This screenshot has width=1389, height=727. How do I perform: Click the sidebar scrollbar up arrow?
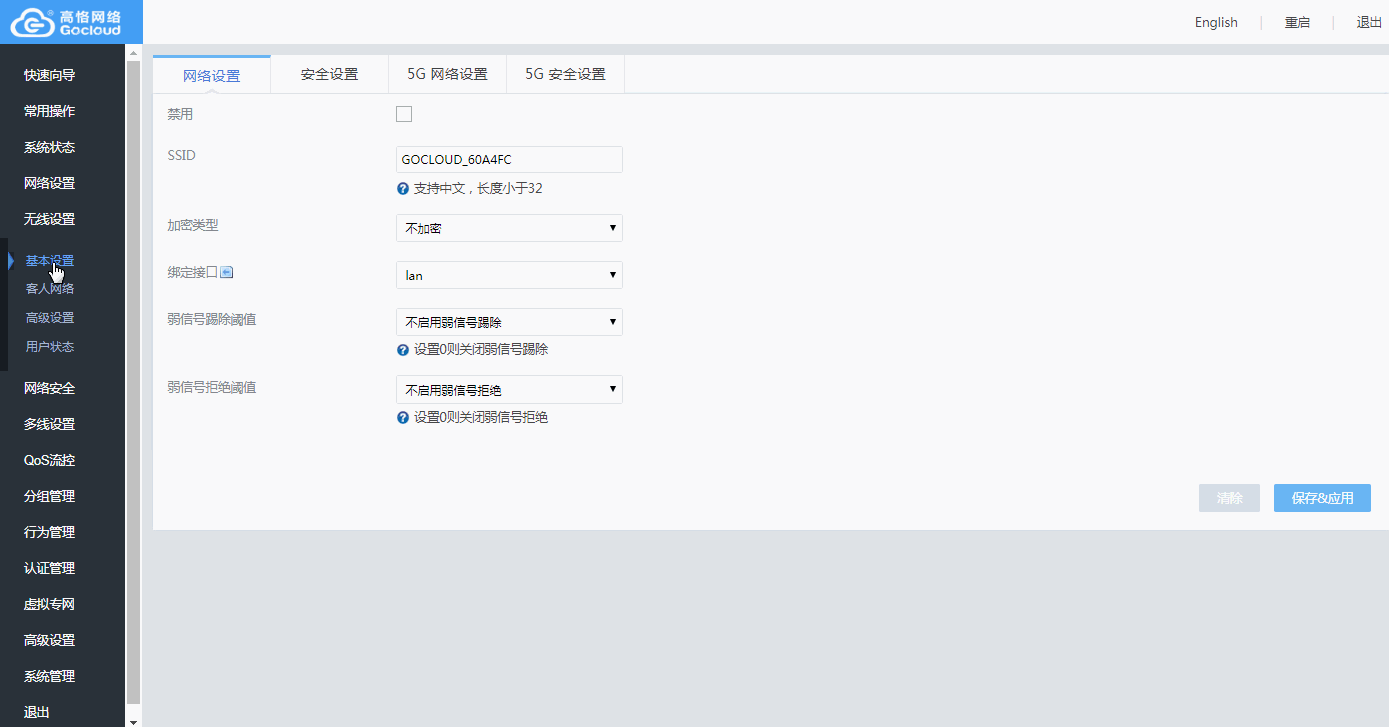tap(134, 52)
